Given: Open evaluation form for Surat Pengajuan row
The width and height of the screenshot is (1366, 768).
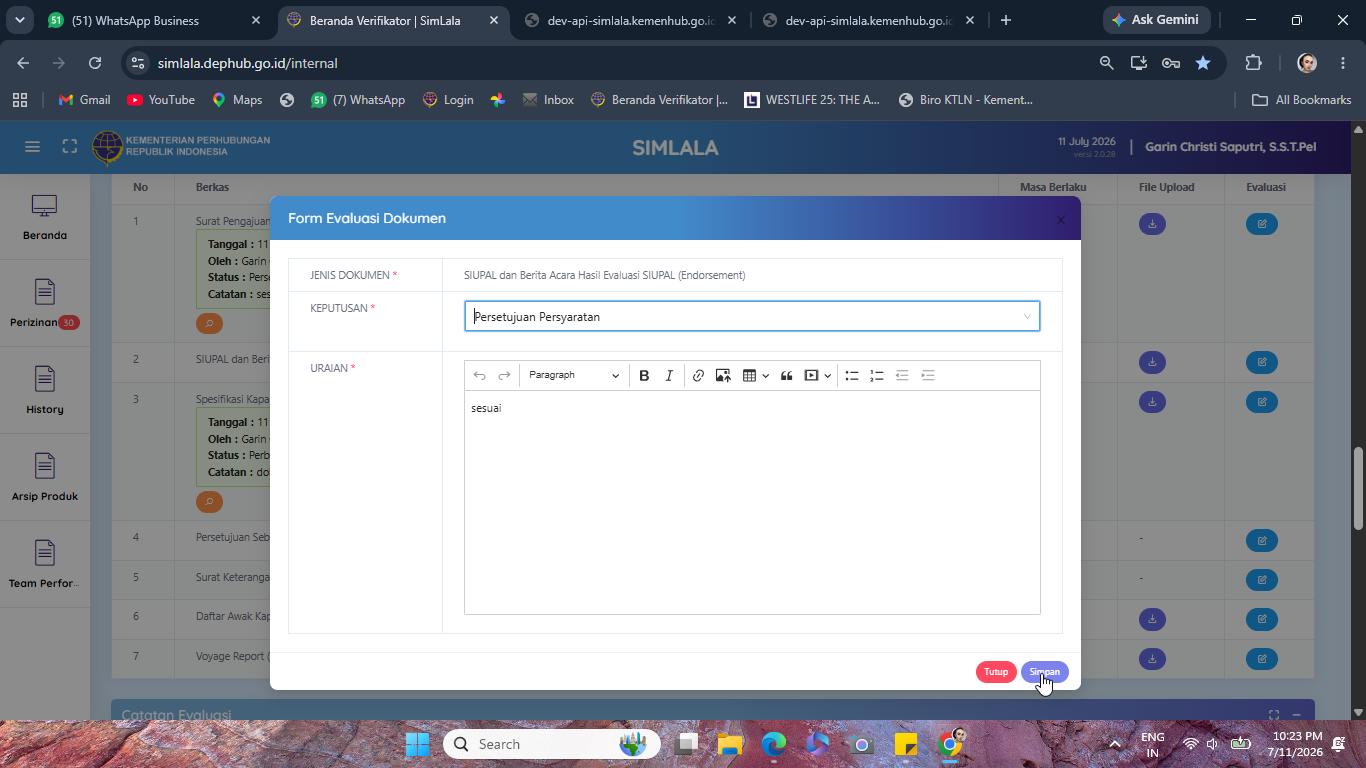Looking at the screenshot, I should [x=1262, y=224].
